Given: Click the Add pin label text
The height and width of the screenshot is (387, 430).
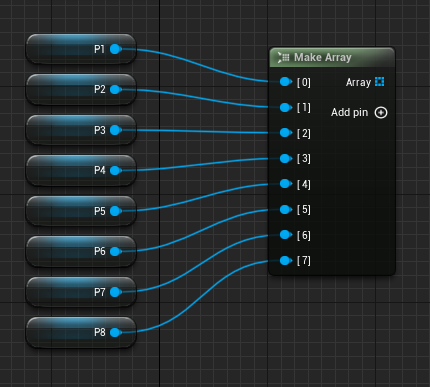Looking at the screenshot, I should coord(349,113).
